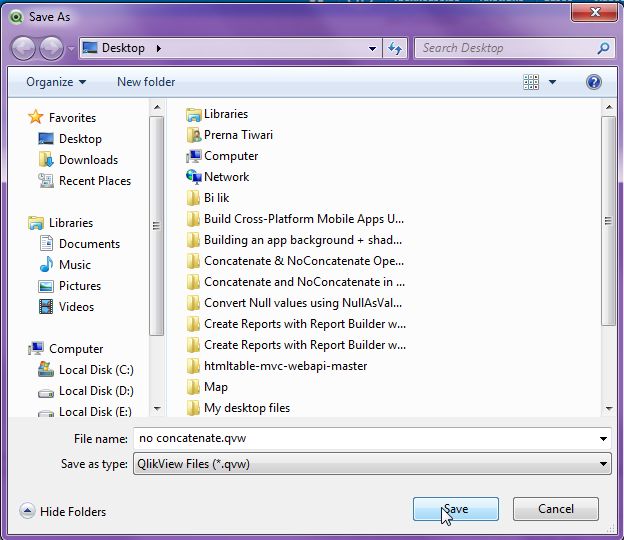Click the Favorites star icon
This screenshot has width=624, height=540.
coord(35,117)
